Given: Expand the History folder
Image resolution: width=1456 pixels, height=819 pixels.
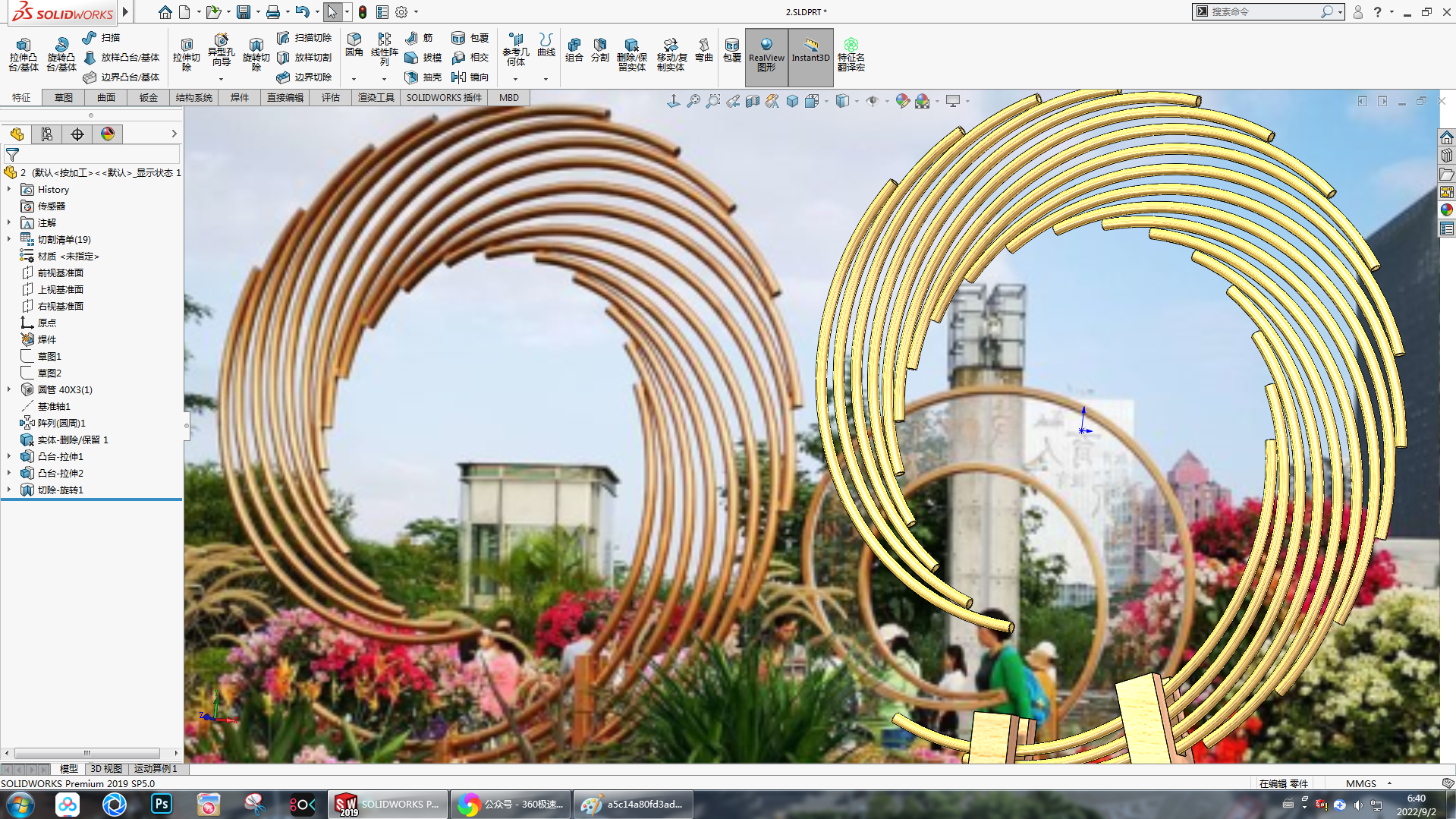Looking at the screenshot, I should (9, 189).
